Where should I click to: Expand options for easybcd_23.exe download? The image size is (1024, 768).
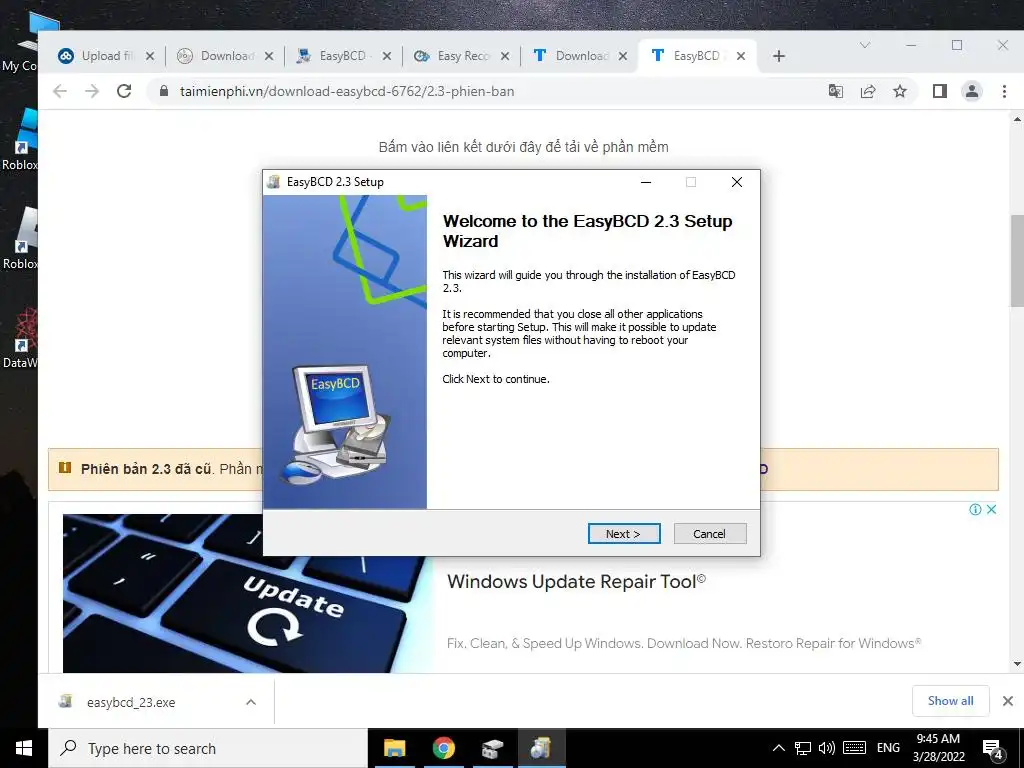[x=251, y=703]
